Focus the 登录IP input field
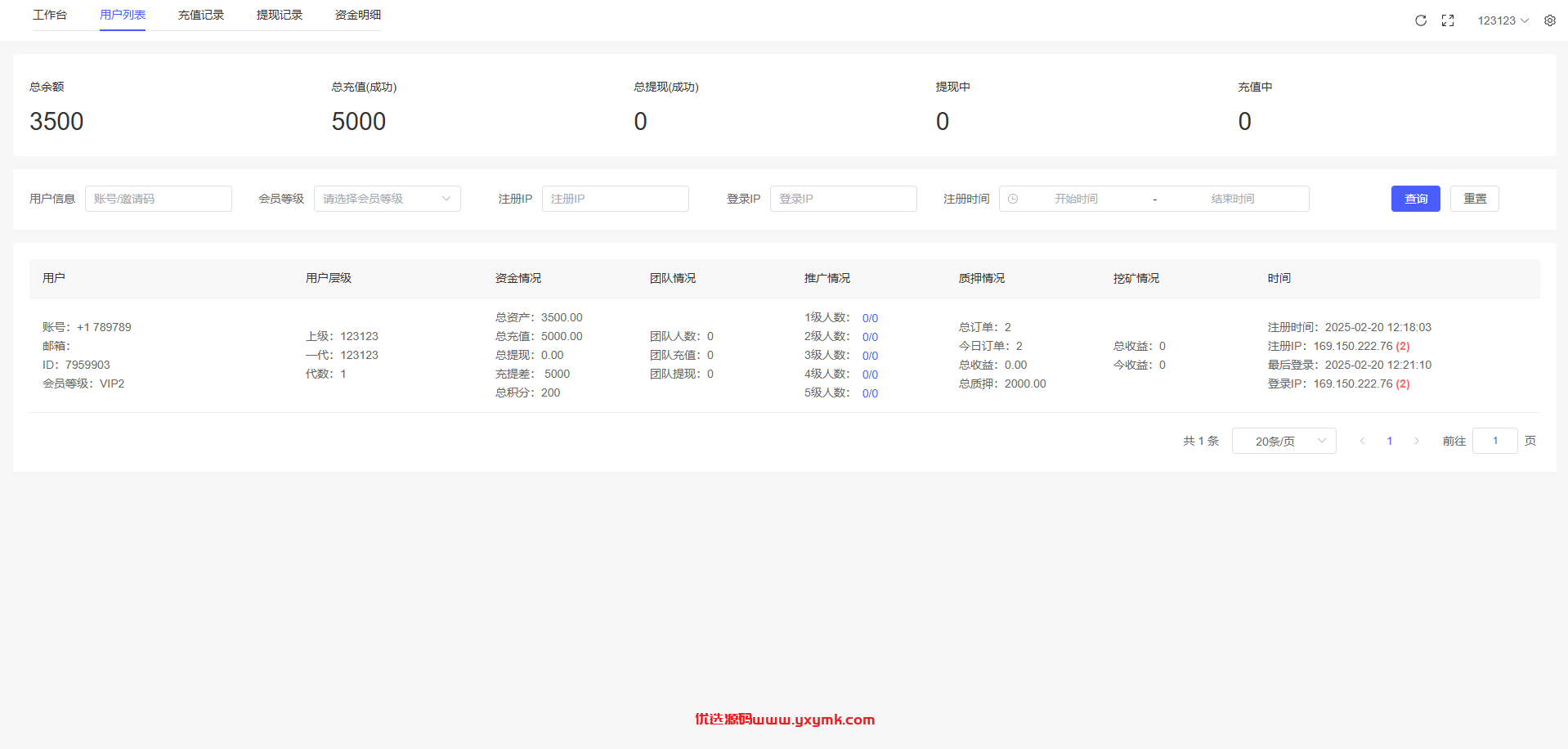 [x=844, y=199]
